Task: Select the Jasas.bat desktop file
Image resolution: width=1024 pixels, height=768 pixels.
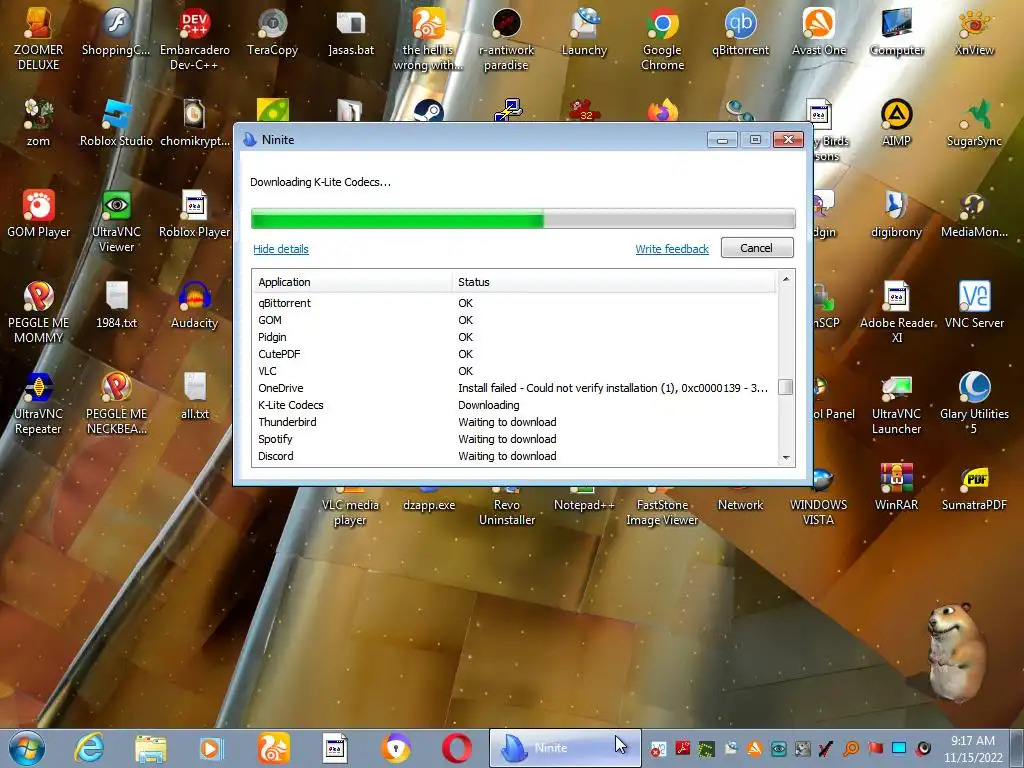Action: tap(351, 33)
